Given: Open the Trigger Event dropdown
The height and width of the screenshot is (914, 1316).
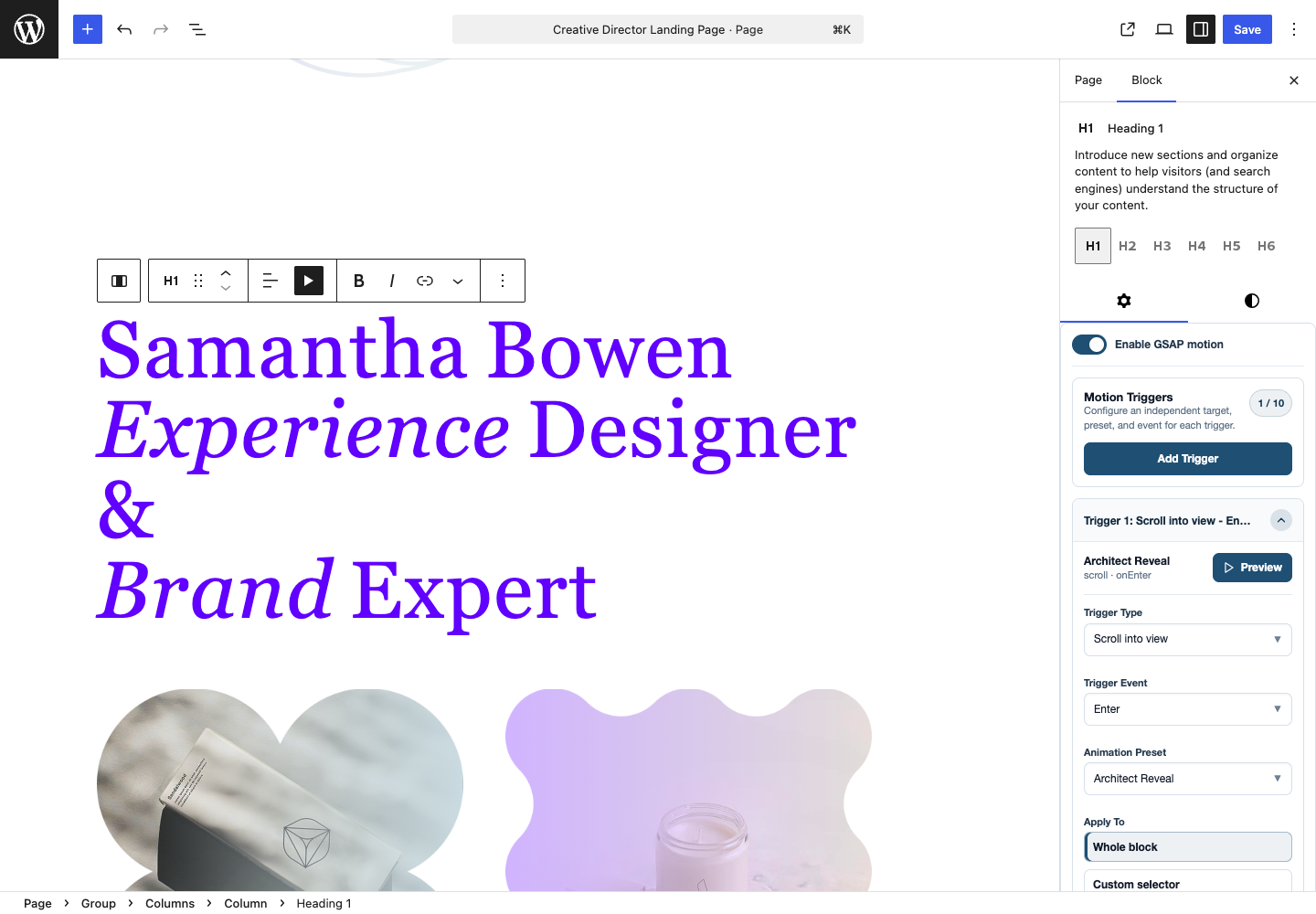Looking at the screenshot, I should click(x=1188, y=709).
